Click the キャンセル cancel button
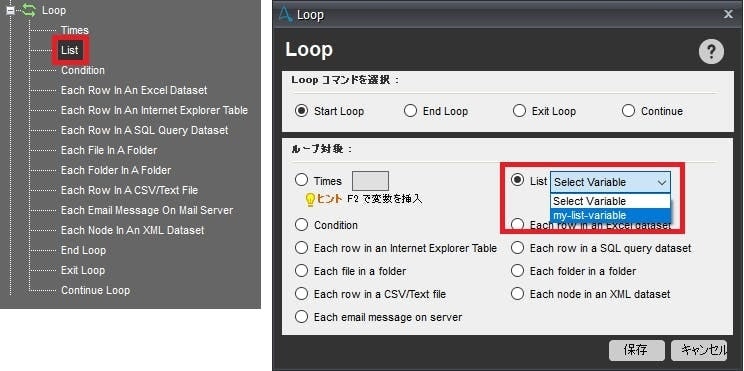This screenshot has width=744, height=371. [699, 350]
